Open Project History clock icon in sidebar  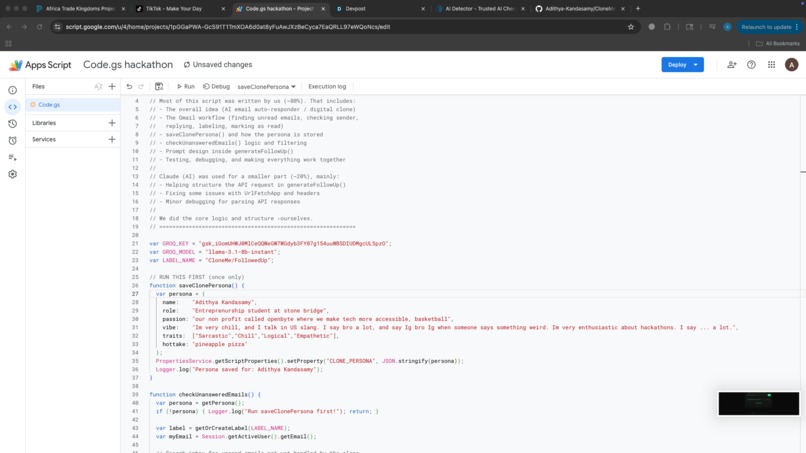coord(12,123)
